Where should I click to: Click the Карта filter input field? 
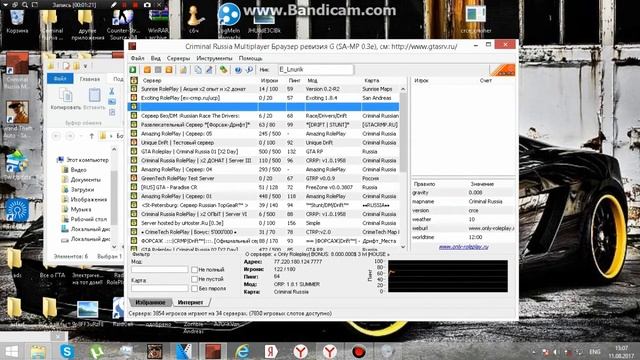coord(160,288)
